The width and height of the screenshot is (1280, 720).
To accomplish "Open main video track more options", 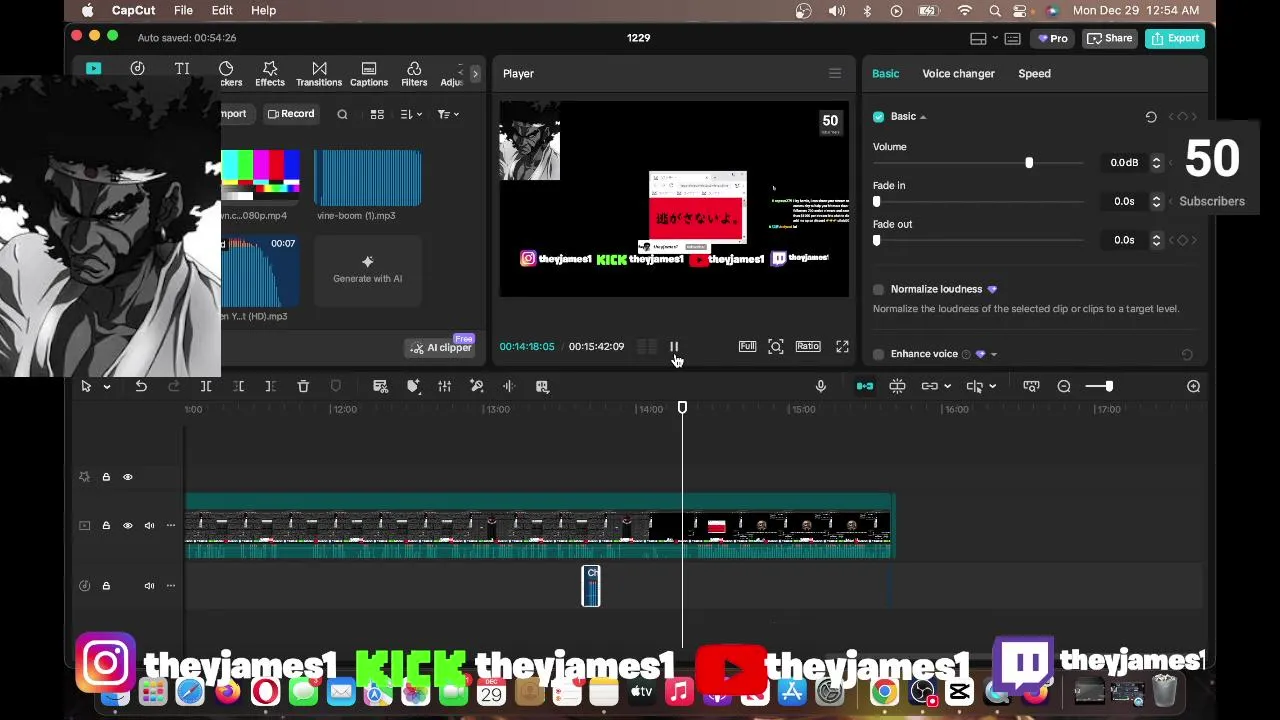I will [x=171, y=526].
